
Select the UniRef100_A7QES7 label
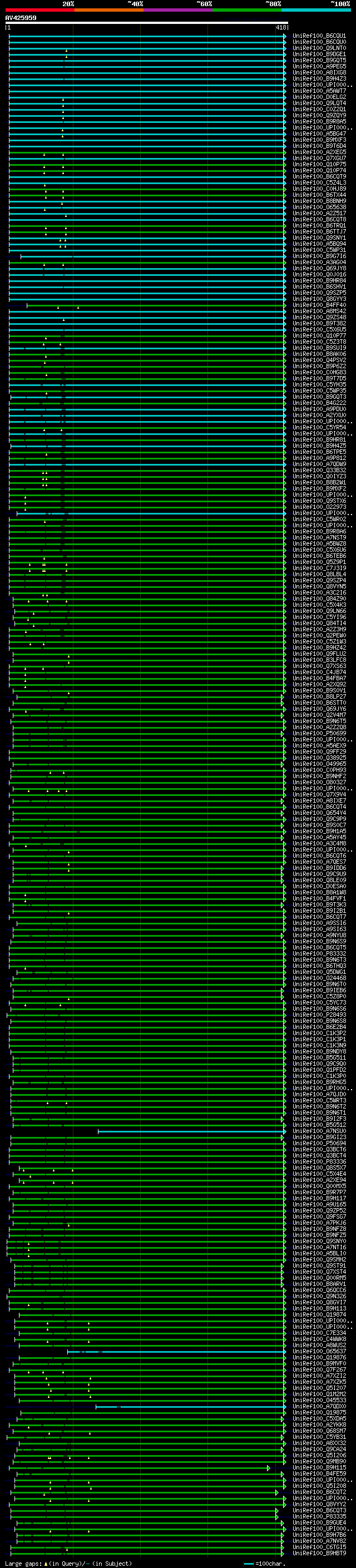coord(319,862)
